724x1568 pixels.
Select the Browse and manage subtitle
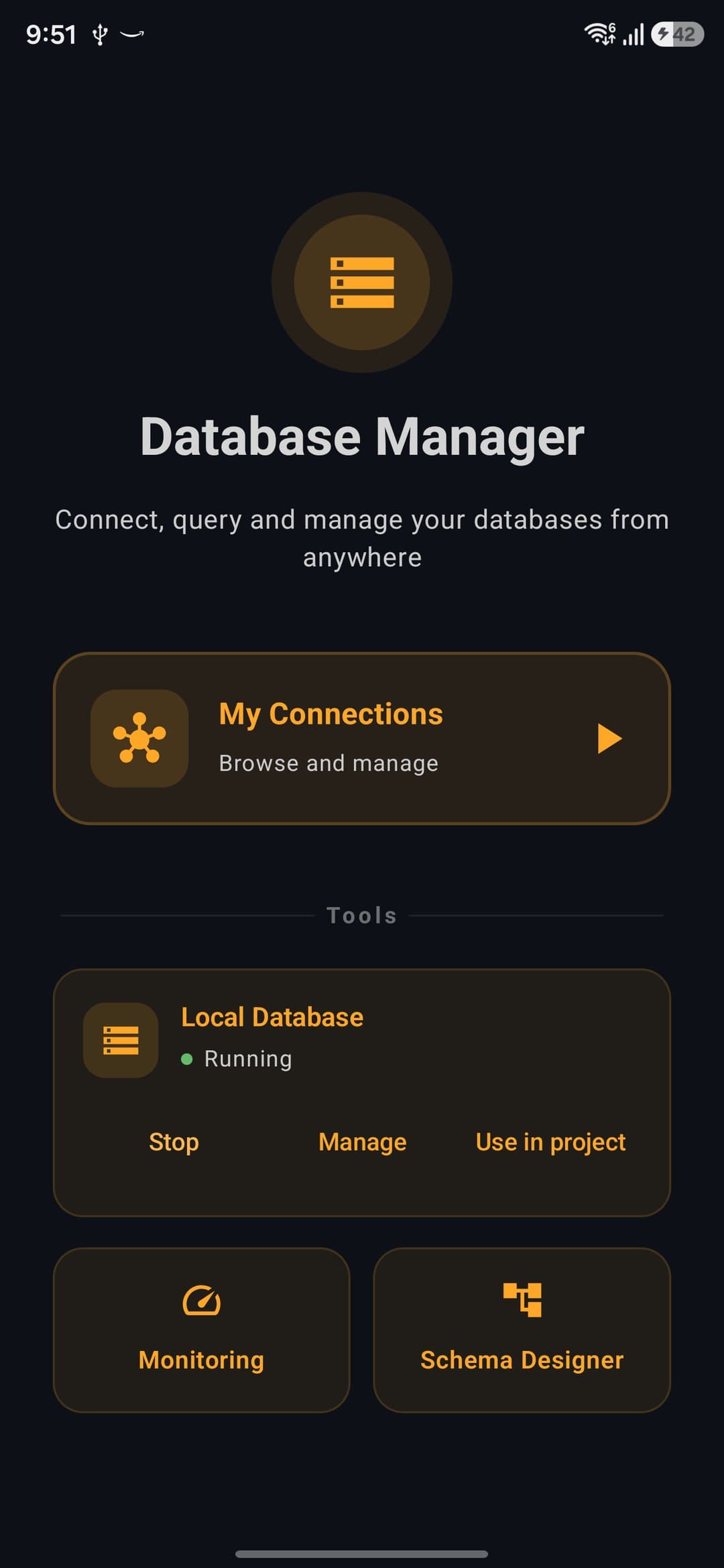tap(328, 763)
